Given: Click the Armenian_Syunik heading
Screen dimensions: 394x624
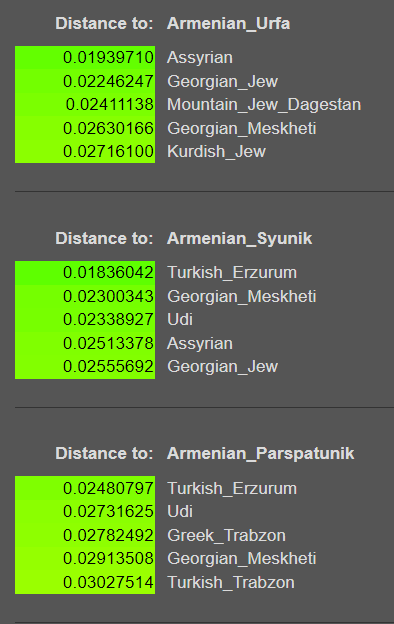Looking at the screenshot, I should tap(240, 238).
